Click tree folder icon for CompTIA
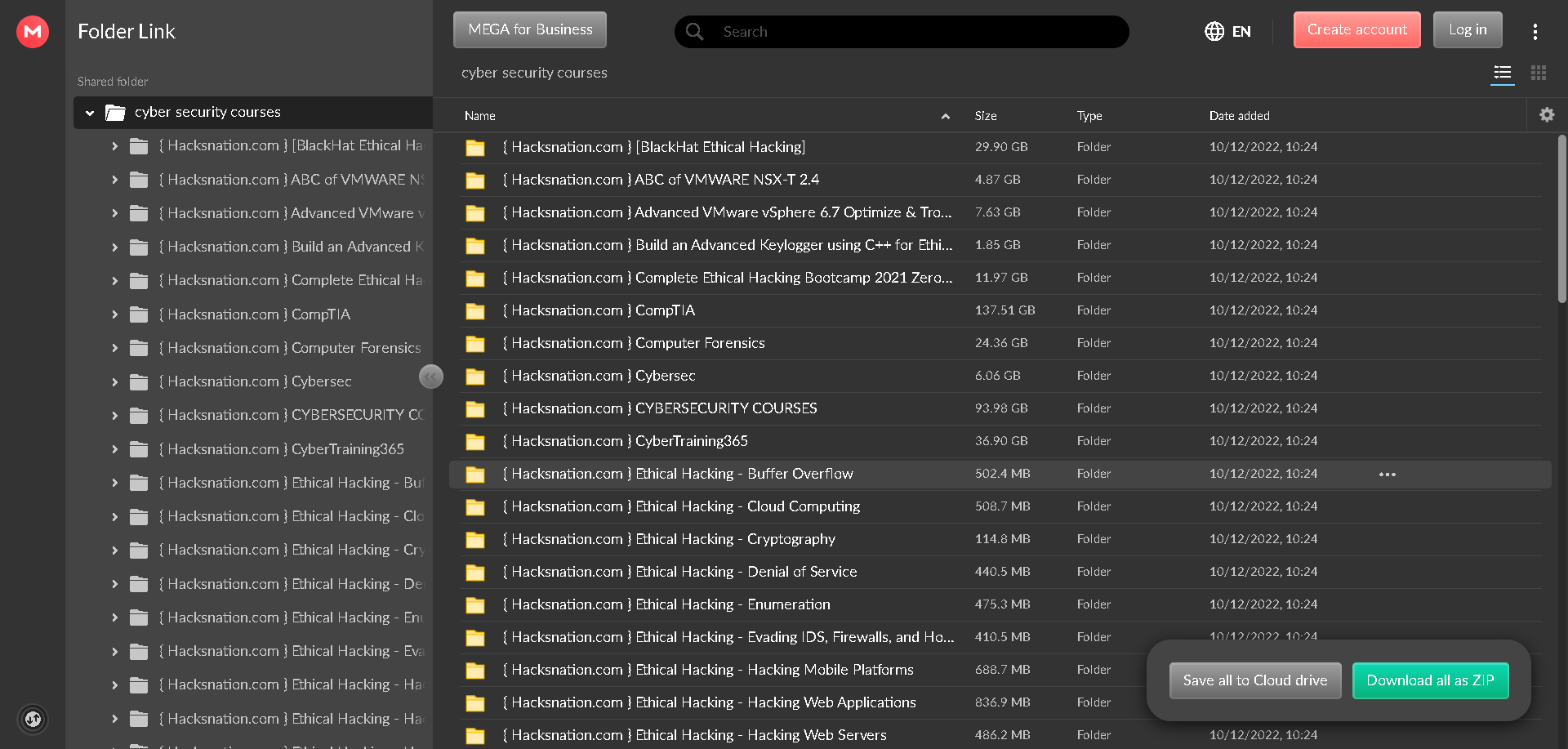The width and height of the screenshot is (1568, 749). coord(140,314)
